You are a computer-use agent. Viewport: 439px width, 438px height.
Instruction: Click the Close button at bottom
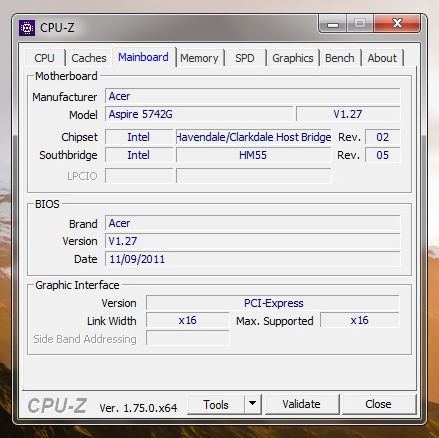(378, 404)
